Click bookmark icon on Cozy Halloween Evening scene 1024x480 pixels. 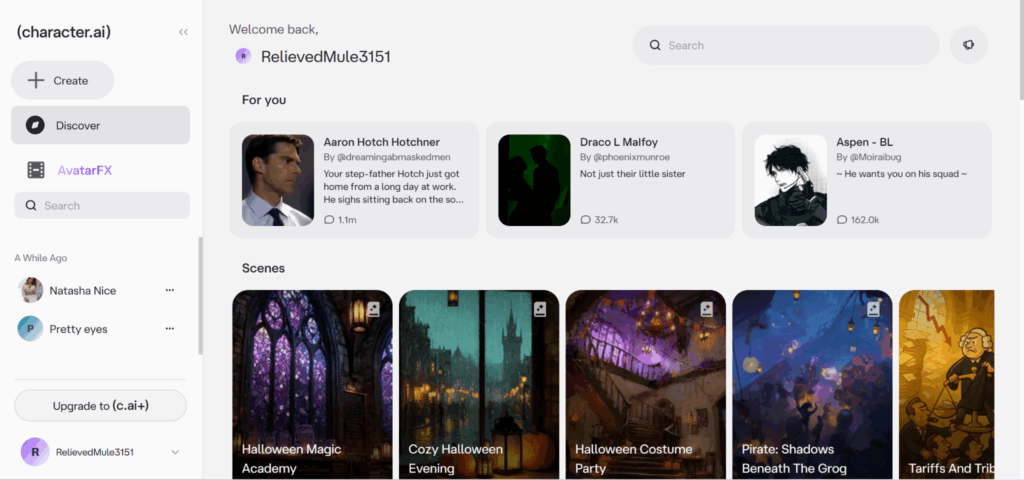click(540, 310)
